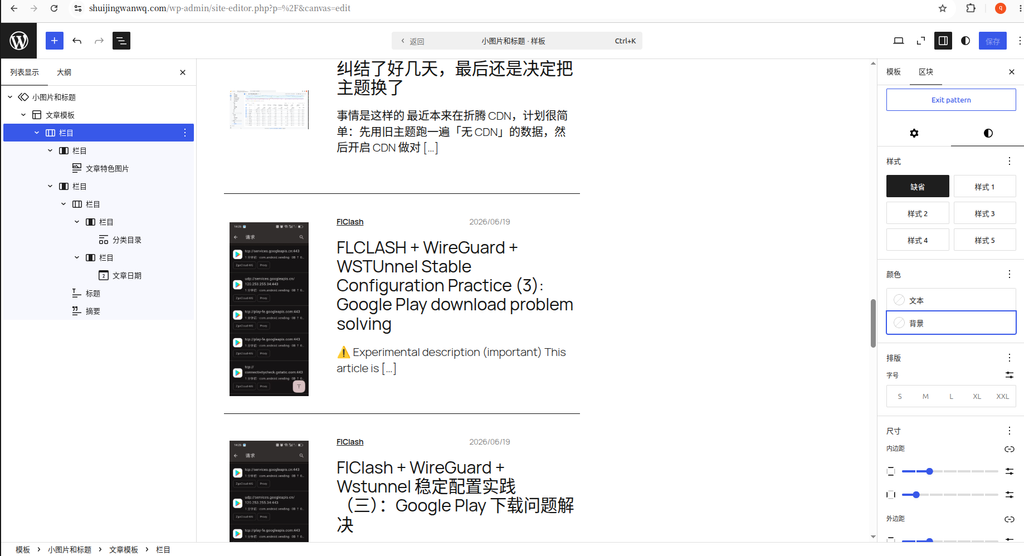This screenshot has height=556, width=1024.
Task: Open the 背景 background color picker
Action: click(x=951, y=323)
